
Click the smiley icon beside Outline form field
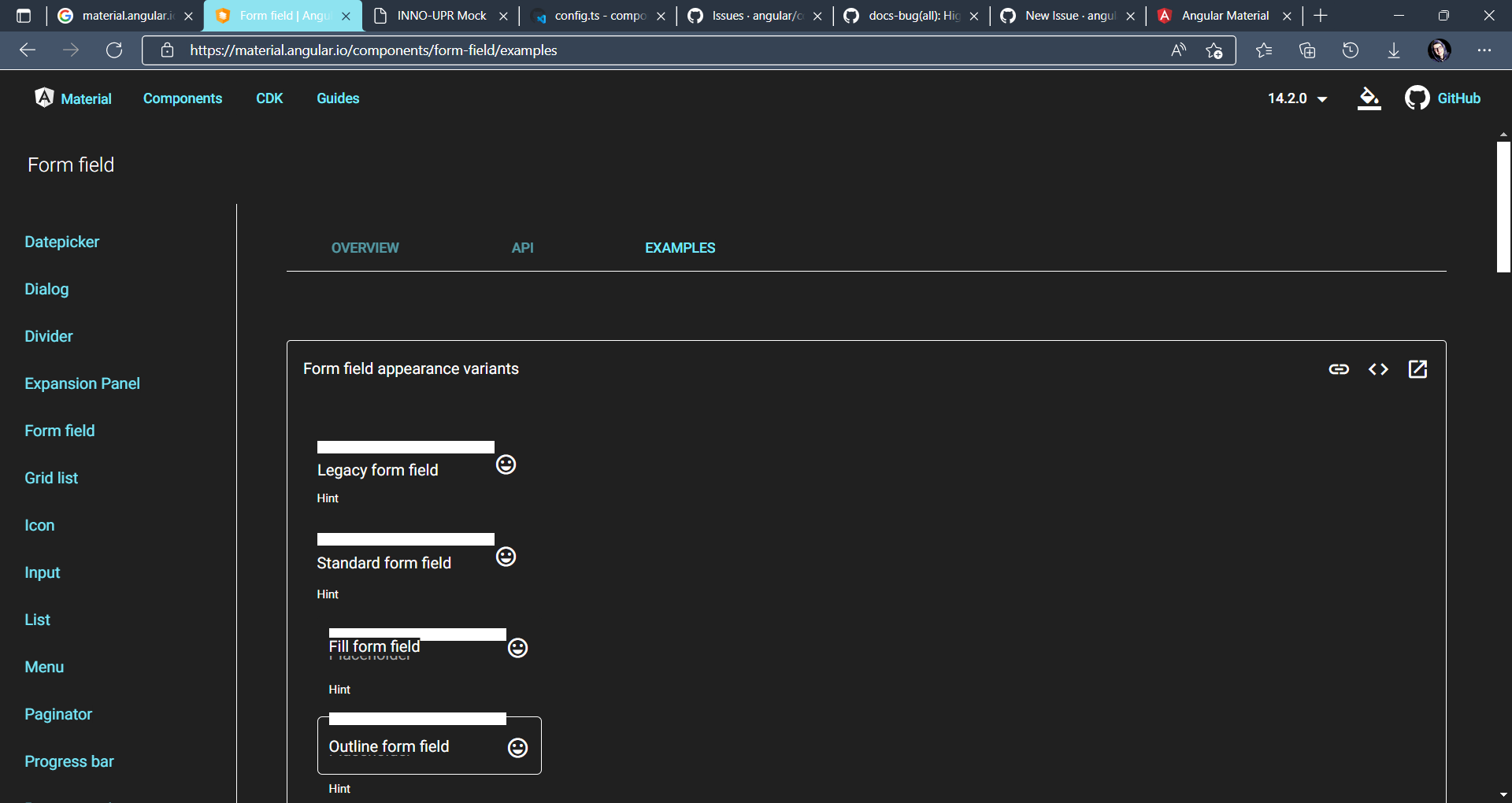518,748
